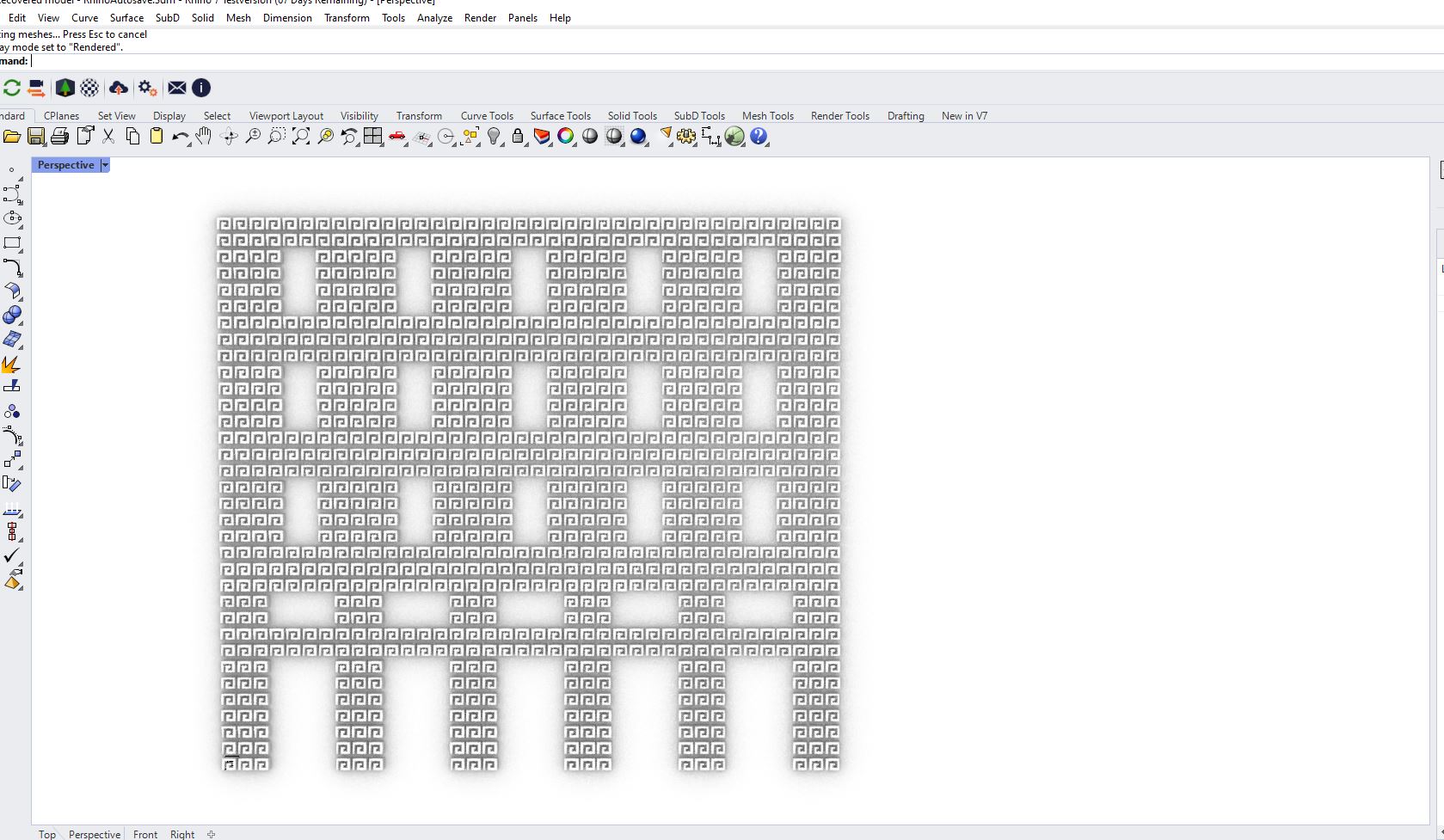
Task: Add a new viewport tab with plus icon
Action: [x=212, y=834]
